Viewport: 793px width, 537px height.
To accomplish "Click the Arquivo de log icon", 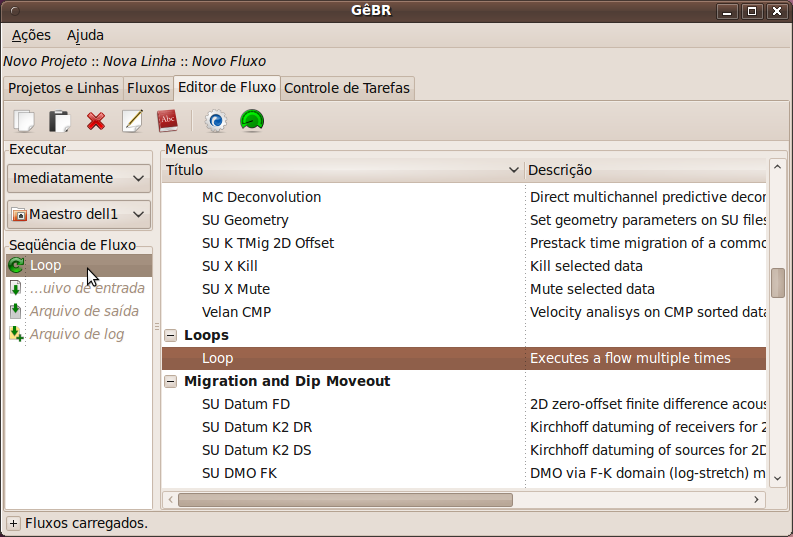I will (x=16, y=334).
